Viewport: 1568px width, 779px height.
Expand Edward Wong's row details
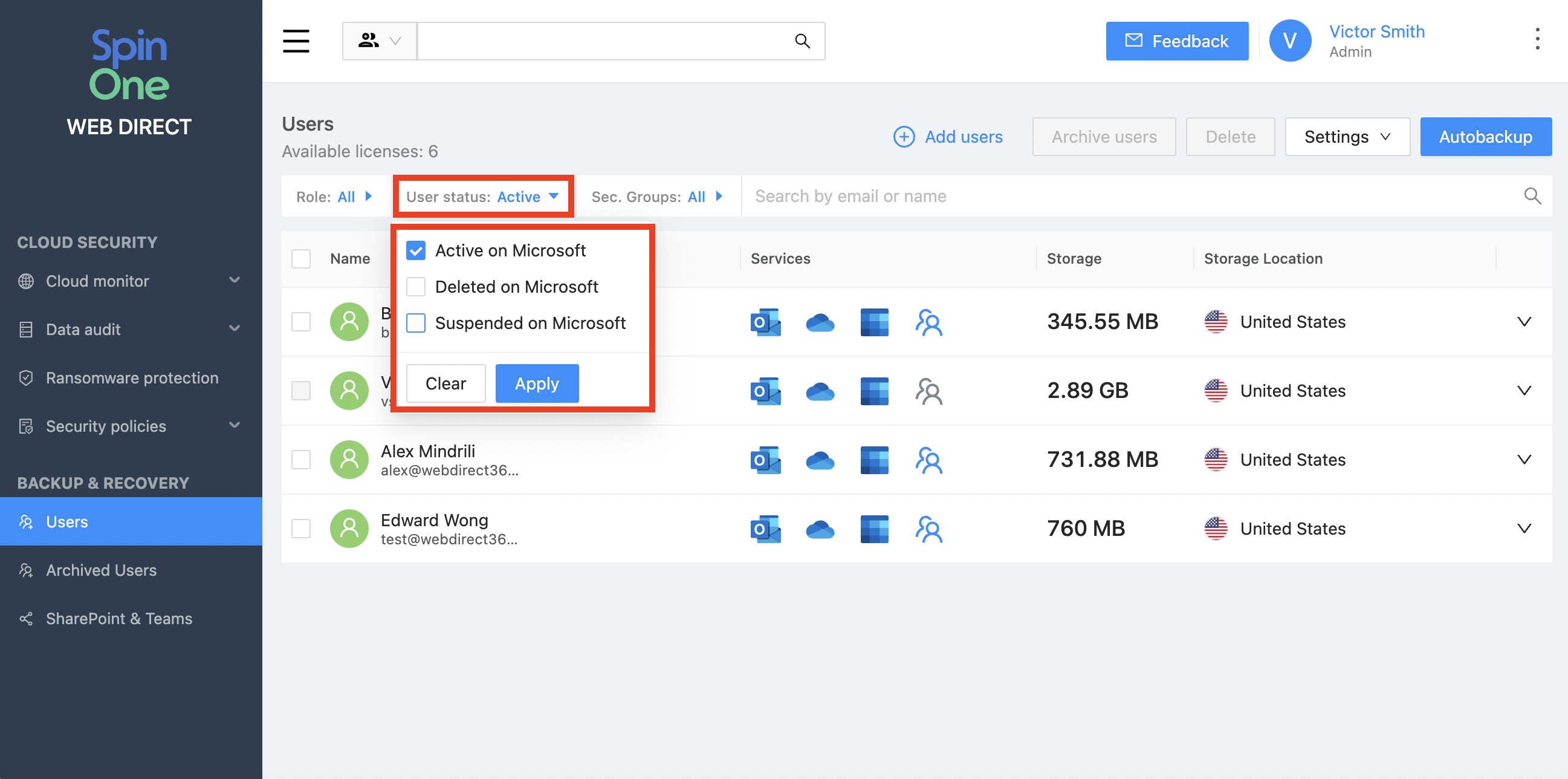[x=1524, y=528]
